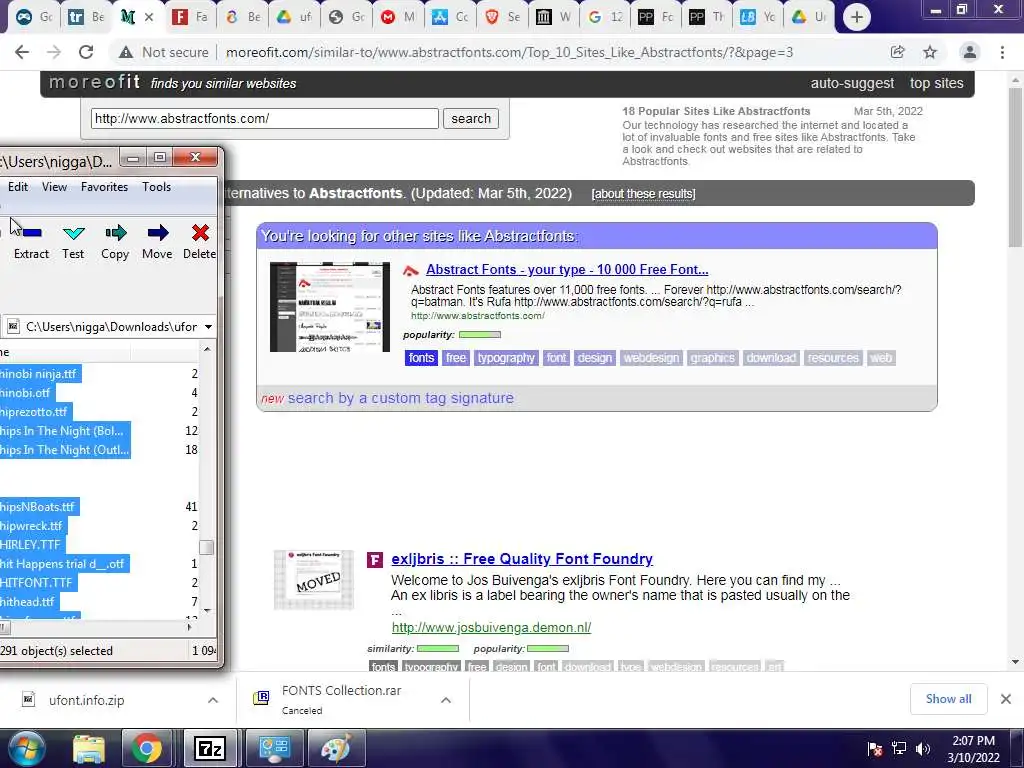Open the 7-Zip Favorites menu
The height and width of the screenshot is (768, 1024).
click(104, 187)
